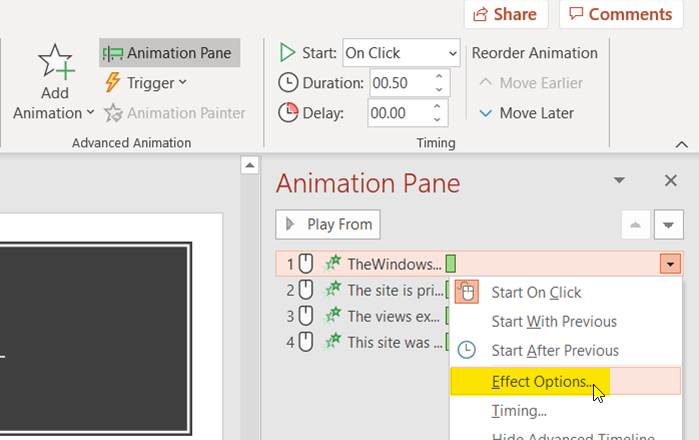
Task: Collapse the ribbon with the chevron
Action: (681, 144)
